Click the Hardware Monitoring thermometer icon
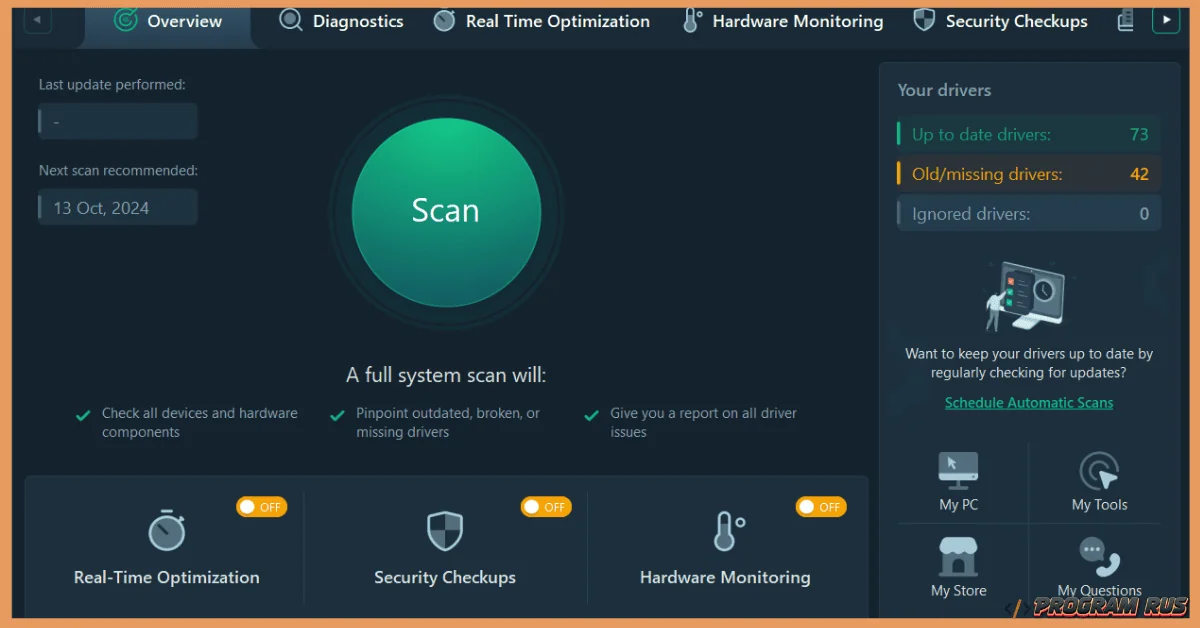 point(727,531)
